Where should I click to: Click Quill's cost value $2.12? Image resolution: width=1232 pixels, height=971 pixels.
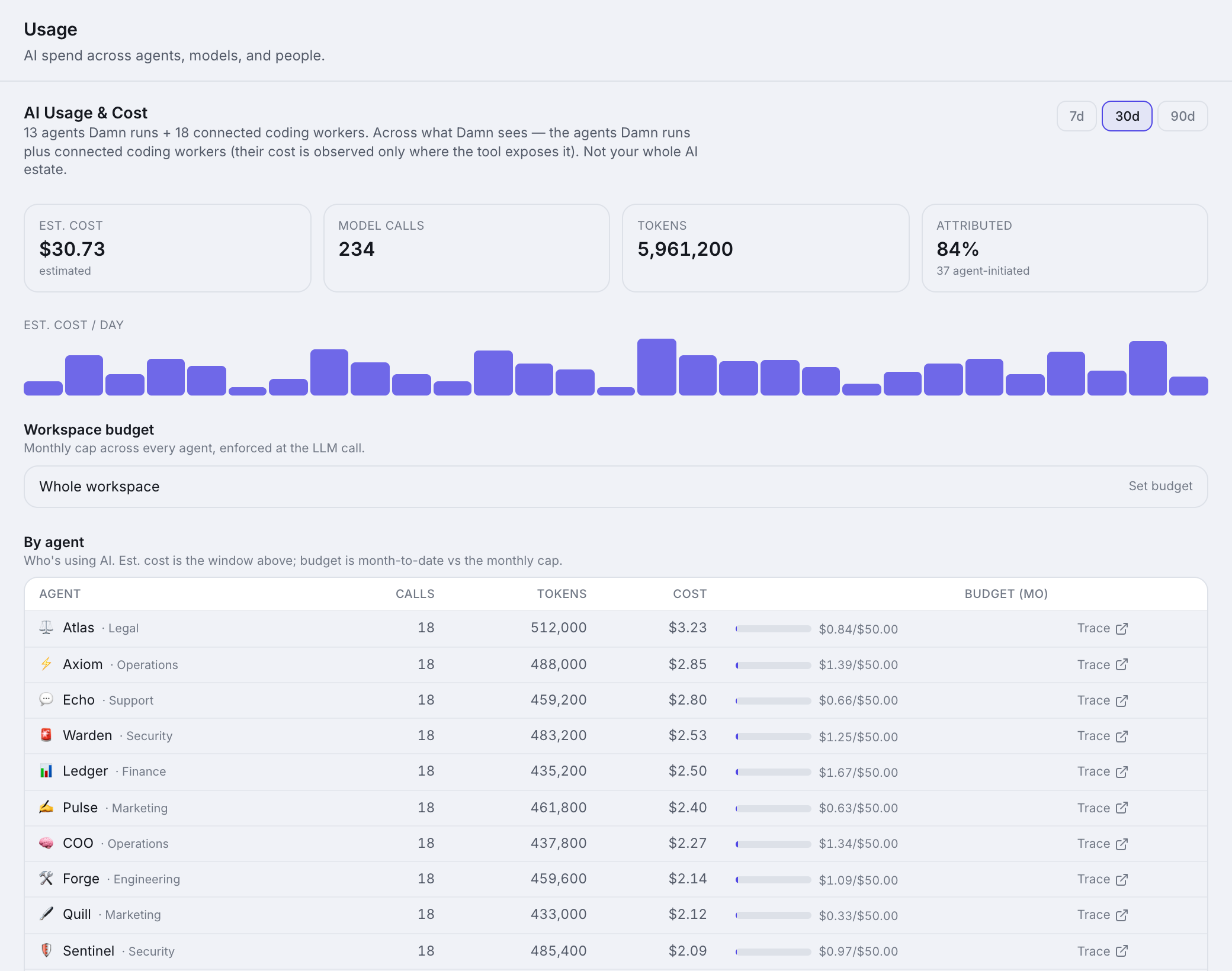coord(688,914)
